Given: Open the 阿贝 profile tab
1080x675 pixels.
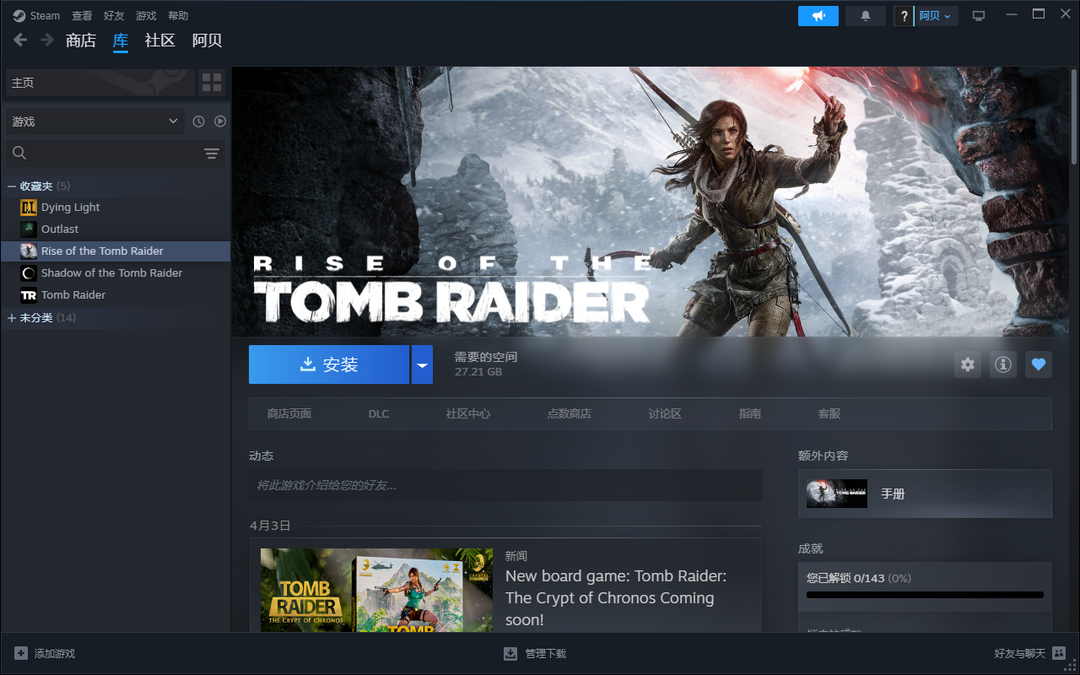Looking at the screenshot, I should 207,41.
